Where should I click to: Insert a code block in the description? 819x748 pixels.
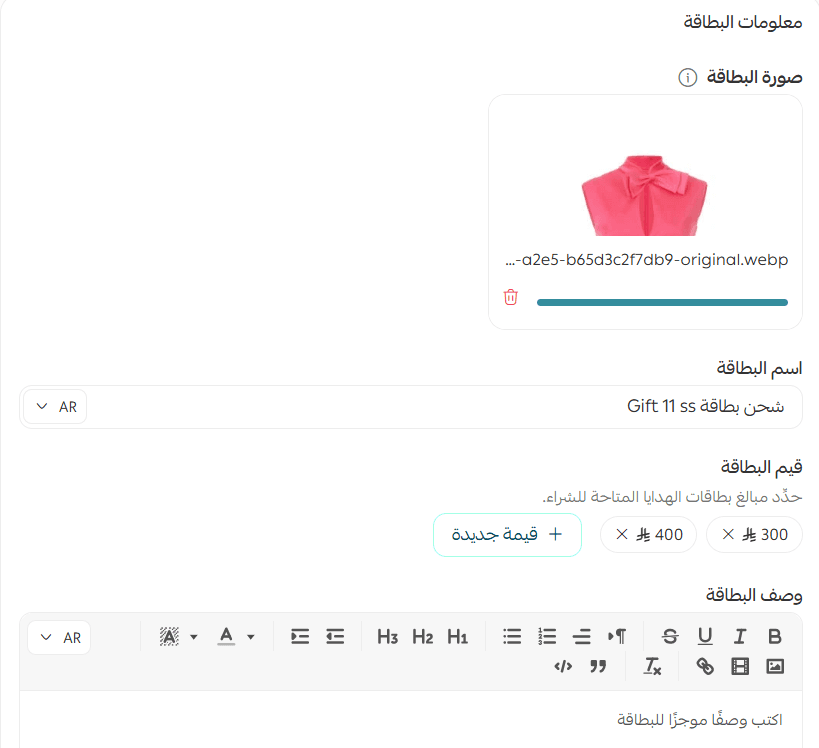tap(563, 666)
